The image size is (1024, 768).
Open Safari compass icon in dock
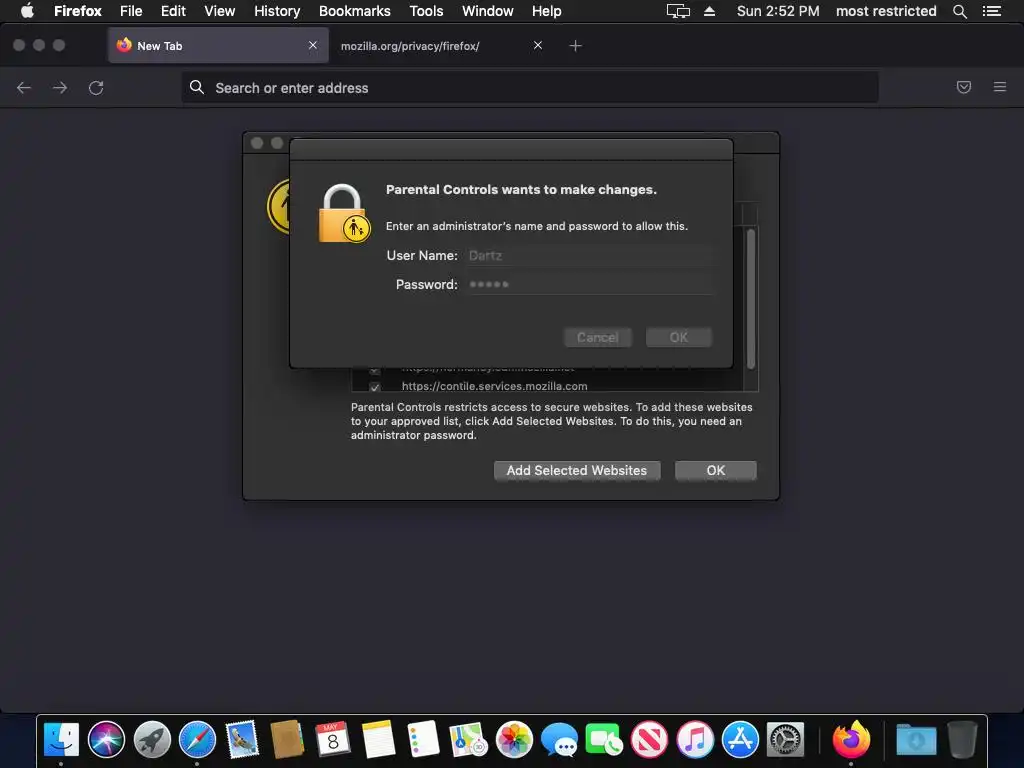pos(197,739)
